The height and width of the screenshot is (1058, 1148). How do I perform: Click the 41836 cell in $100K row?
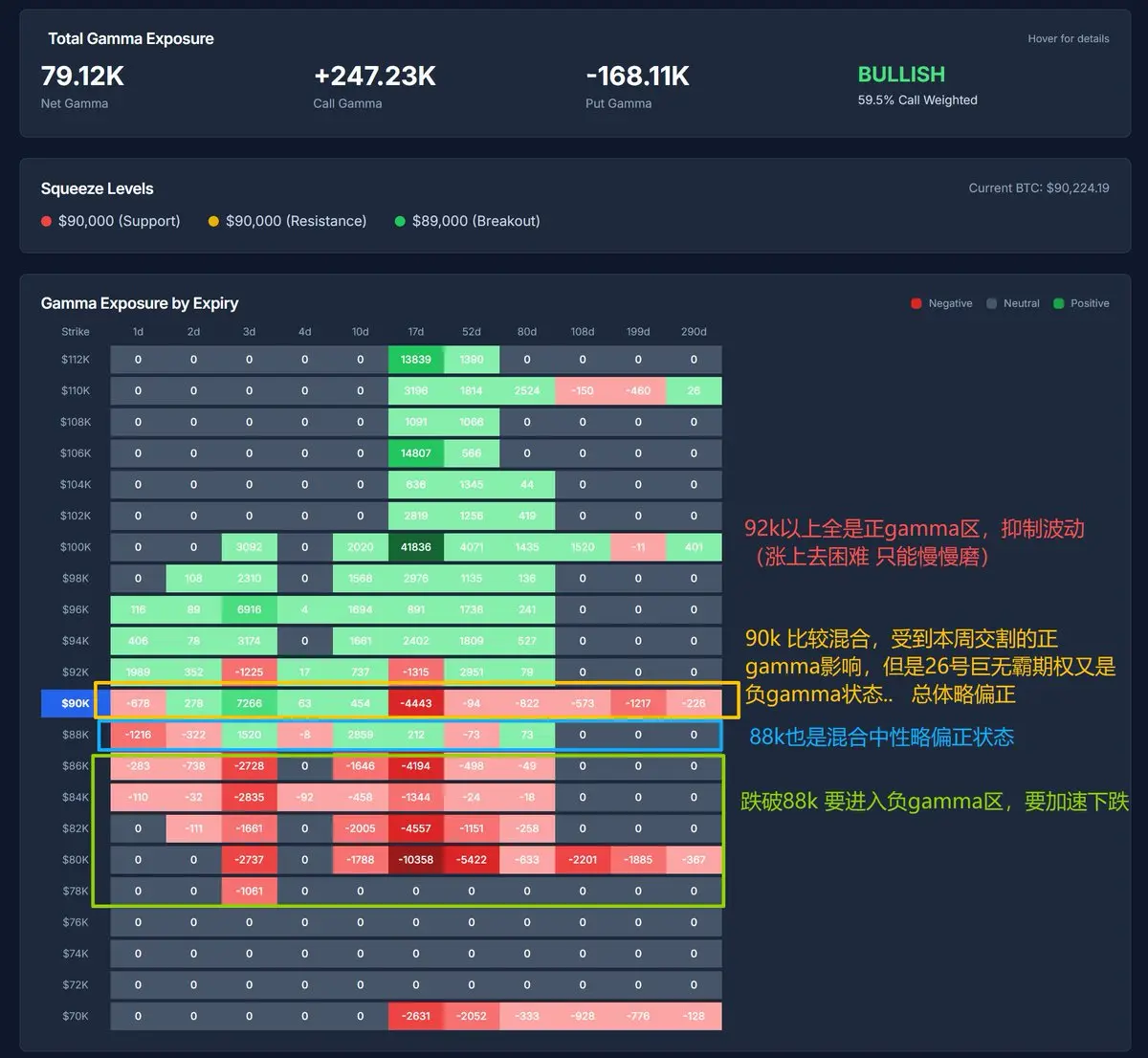(416, 547)
